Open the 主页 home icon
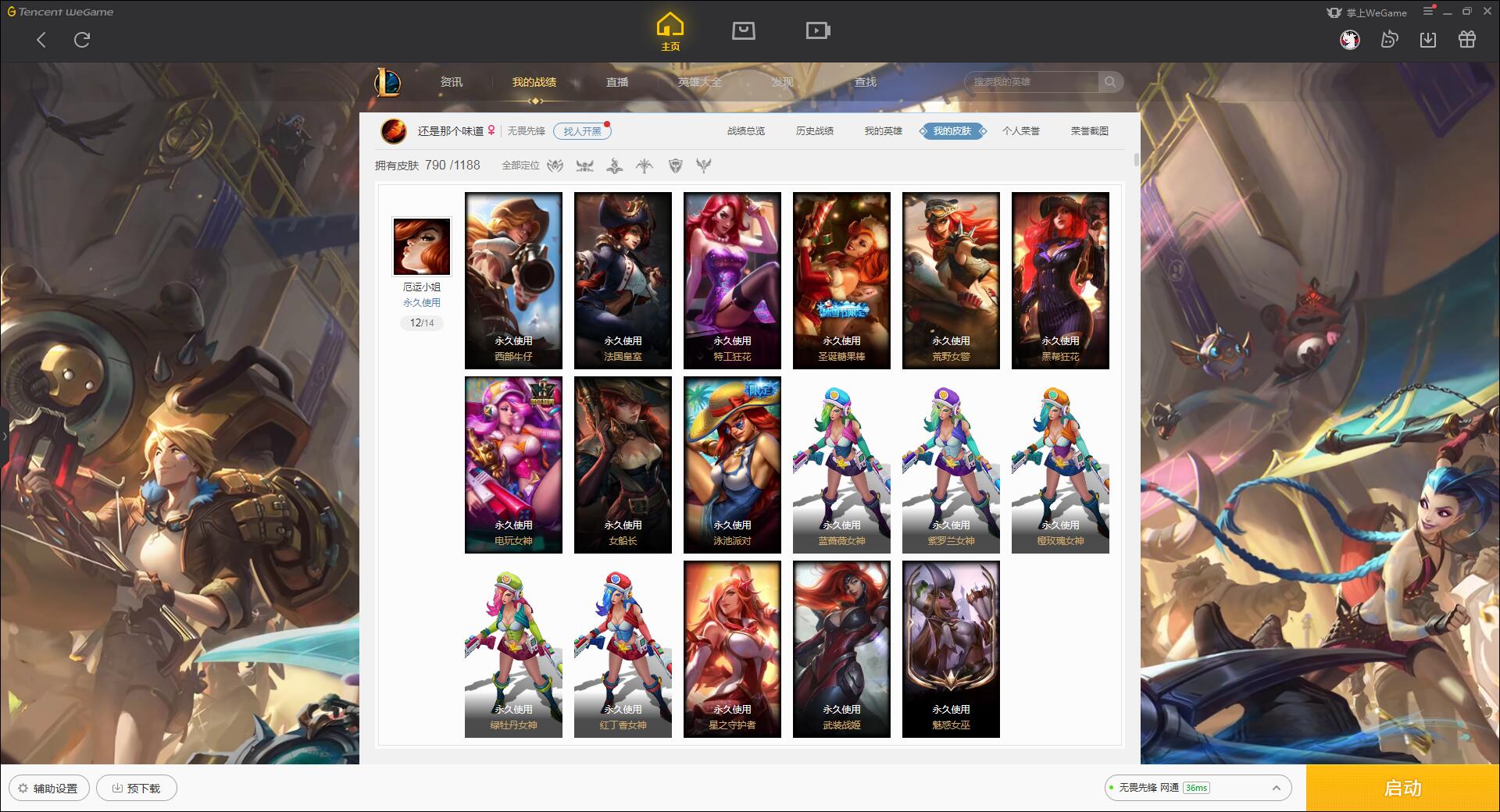Image resolution: width=1500 pixels, height=812 pixels. [x=670, y=31]
